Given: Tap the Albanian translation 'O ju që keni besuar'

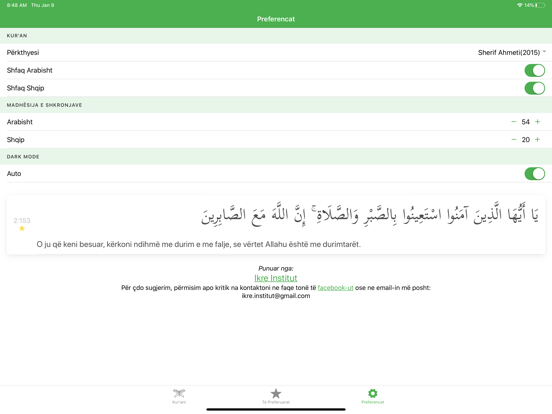Looking at the screenshot, I should 199,244.
